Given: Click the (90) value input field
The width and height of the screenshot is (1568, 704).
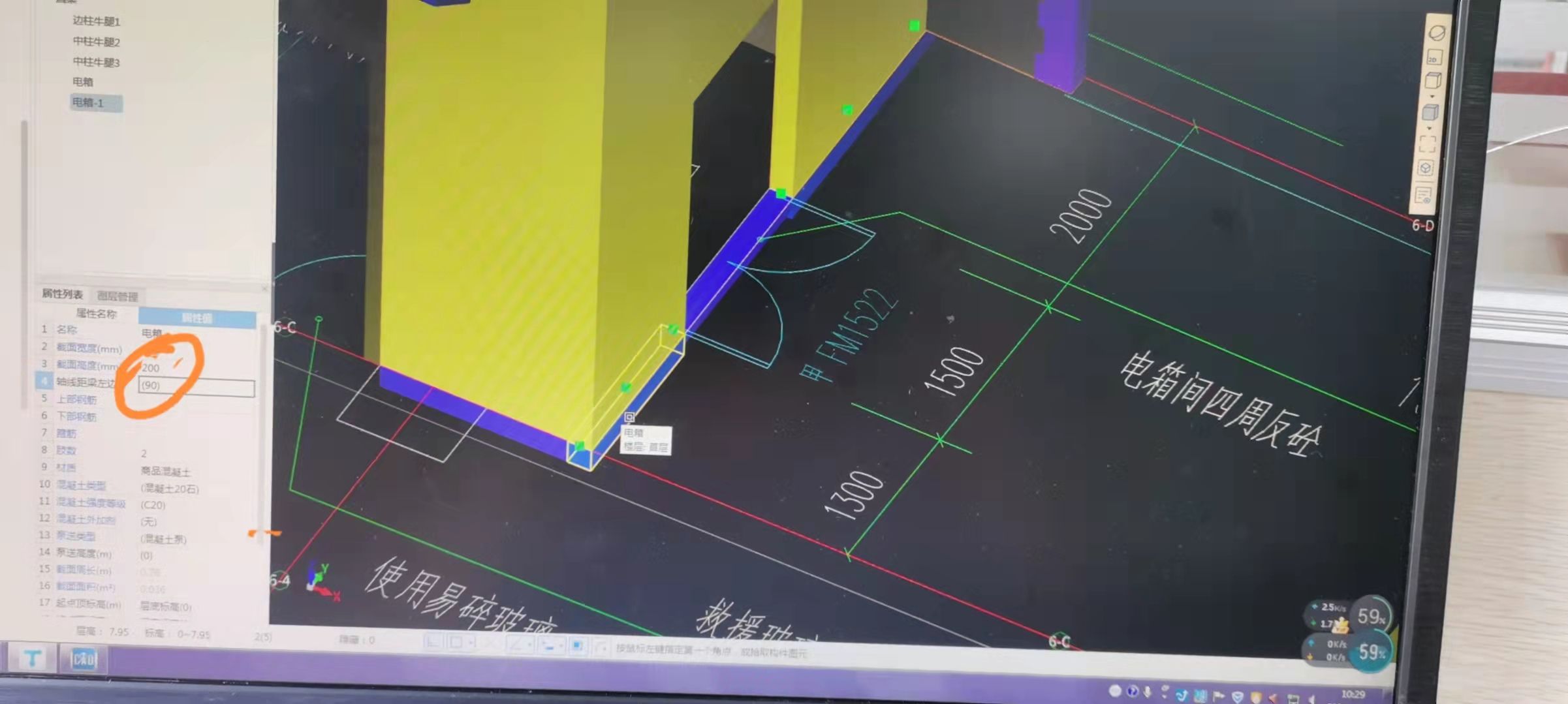Looking at the screenshot, I should coord(196,386).
